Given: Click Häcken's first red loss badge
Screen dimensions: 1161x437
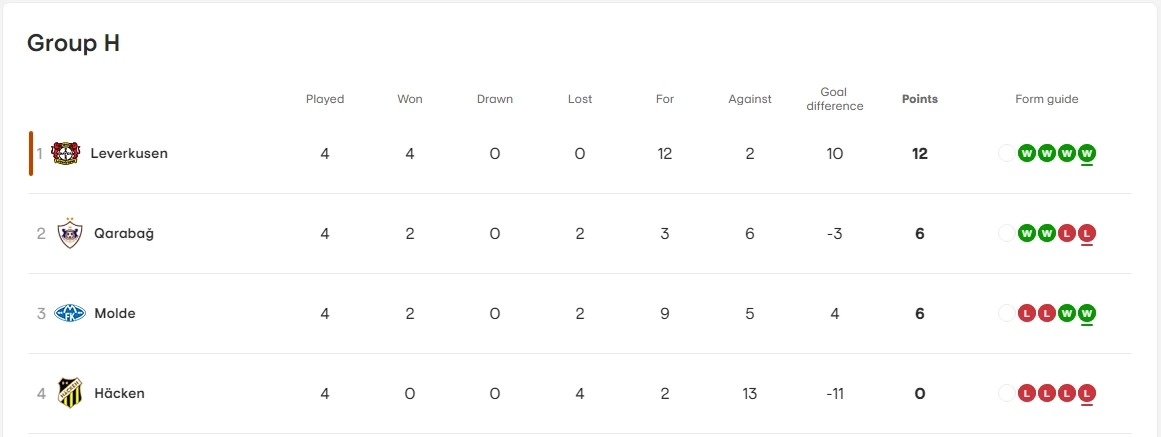Looking at the screenshot, I should coord(1026,393).
